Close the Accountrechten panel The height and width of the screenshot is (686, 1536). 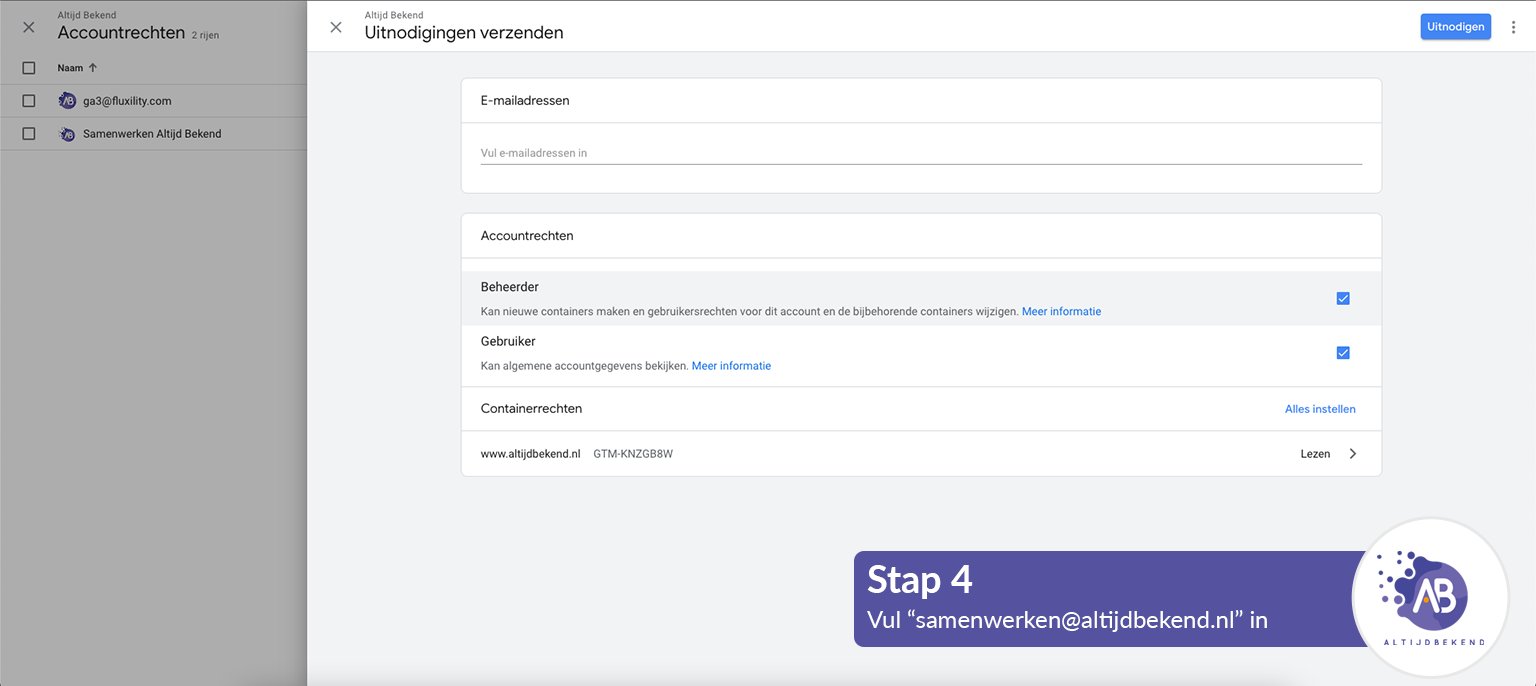click(x=29, y=27)
